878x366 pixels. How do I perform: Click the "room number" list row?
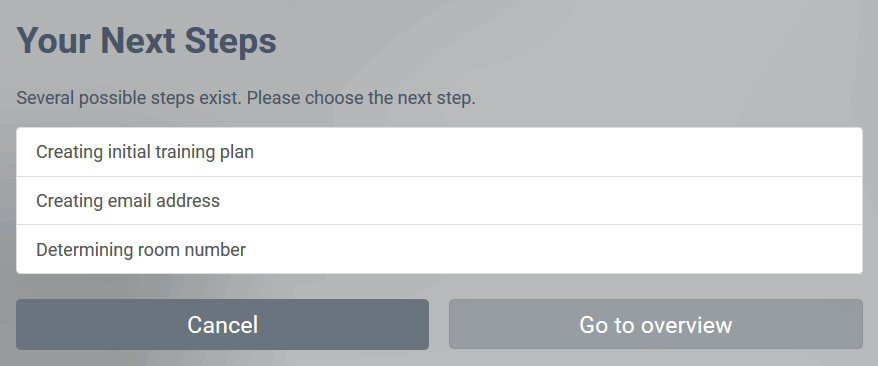tap(439, 250)
